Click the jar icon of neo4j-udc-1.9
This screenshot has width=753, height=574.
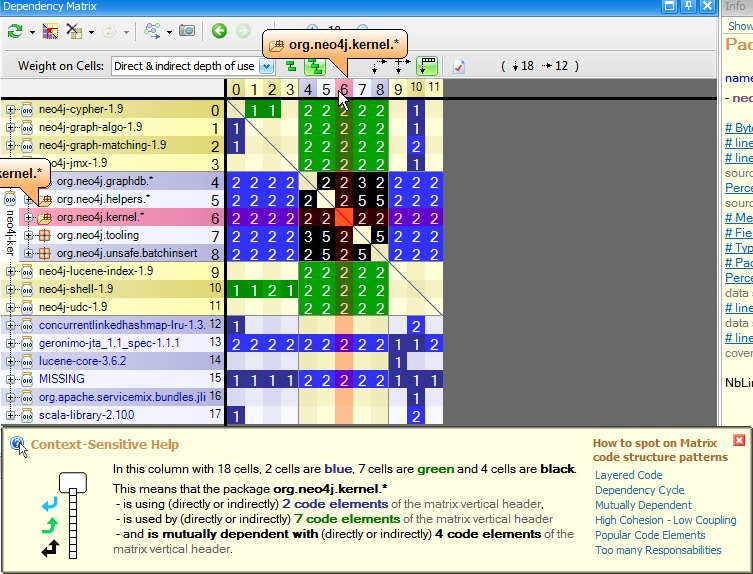click(x=27, y=307)
